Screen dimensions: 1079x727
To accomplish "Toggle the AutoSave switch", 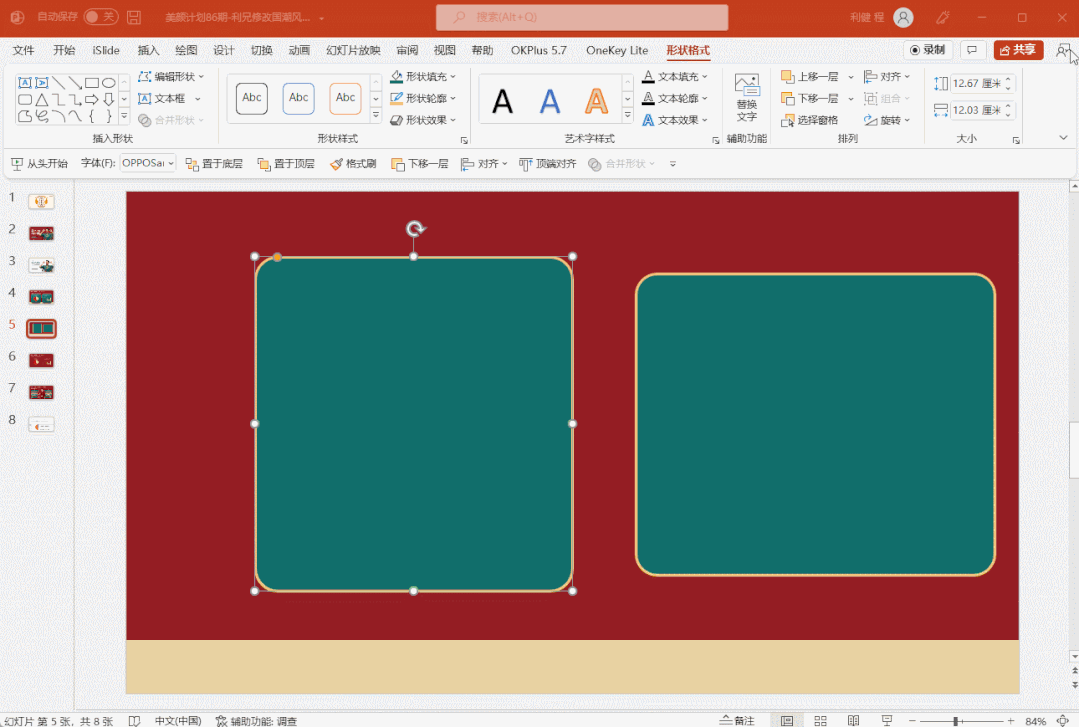I will pyautogui.click(x=100, y=17).
